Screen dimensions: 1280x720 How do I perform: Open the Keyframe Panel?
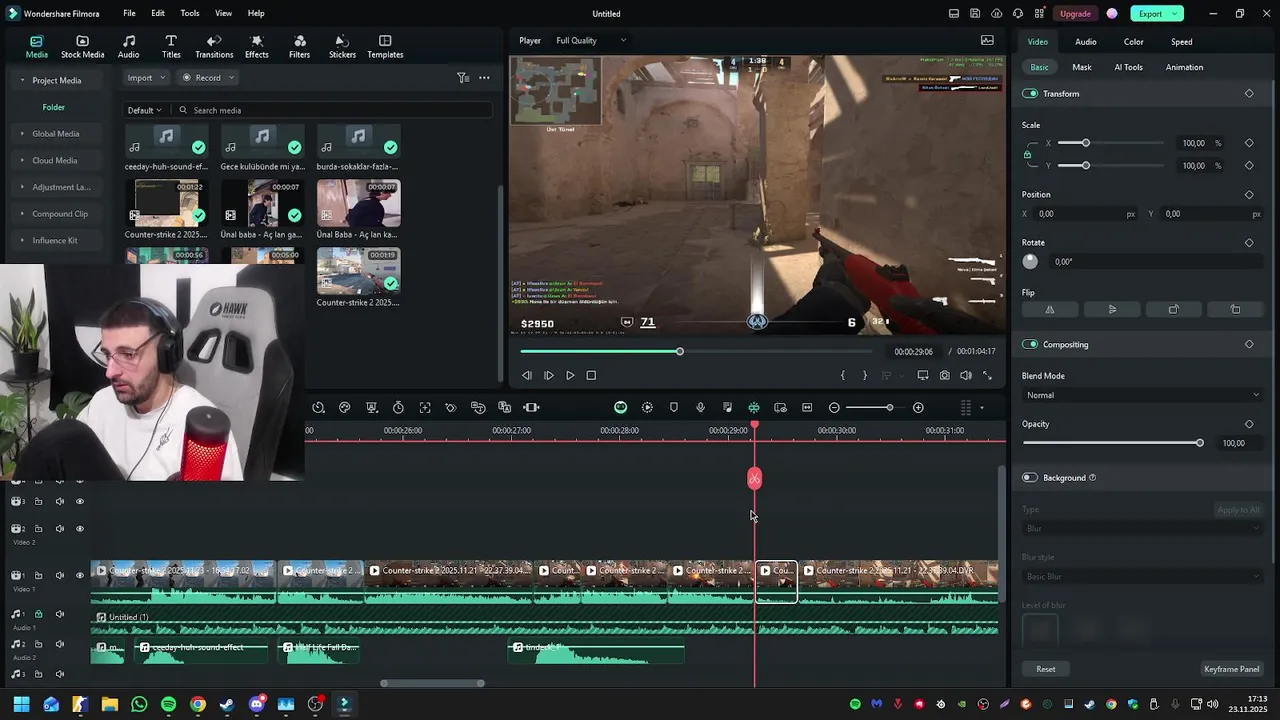point(1231,669)
